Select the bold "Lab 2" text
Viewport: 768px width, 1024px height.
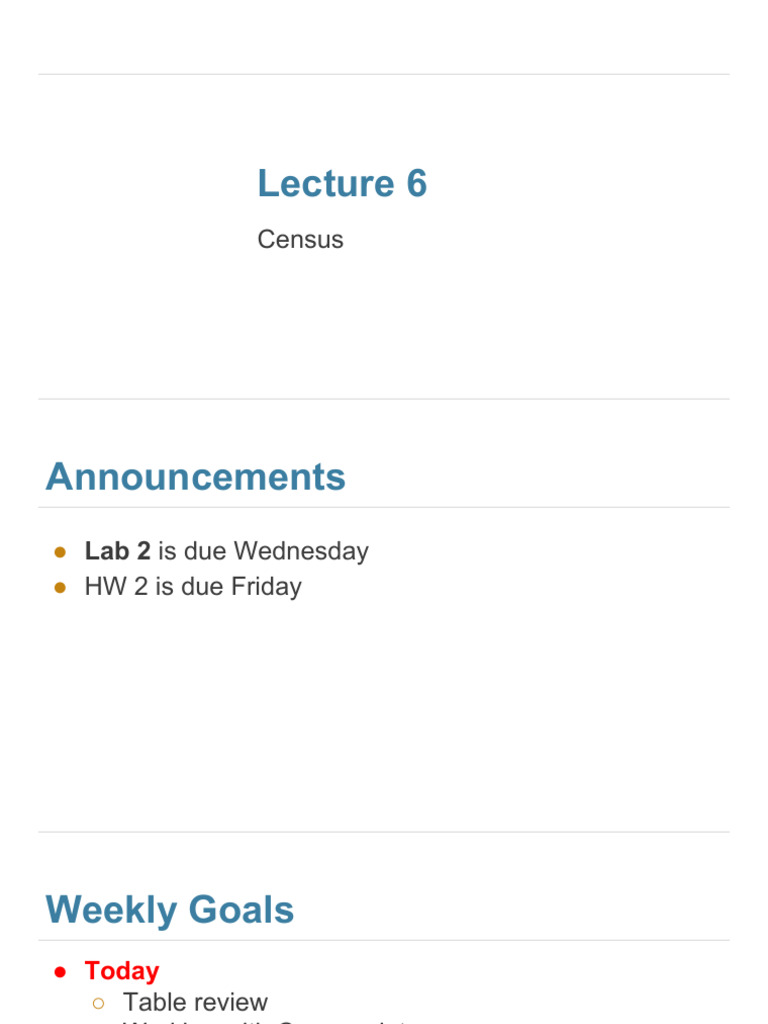click(118, 551)
